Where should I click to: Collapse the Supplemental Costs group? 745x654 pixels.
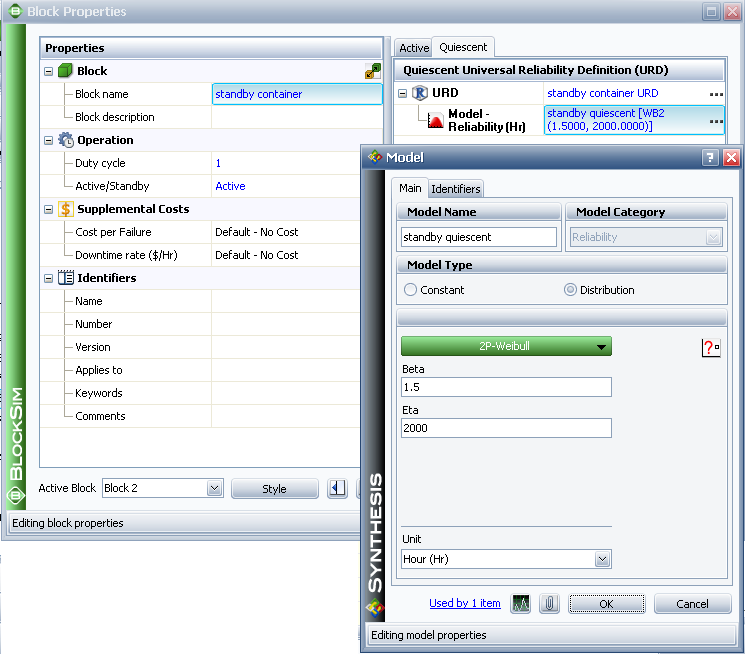click(x=49, y=209)
